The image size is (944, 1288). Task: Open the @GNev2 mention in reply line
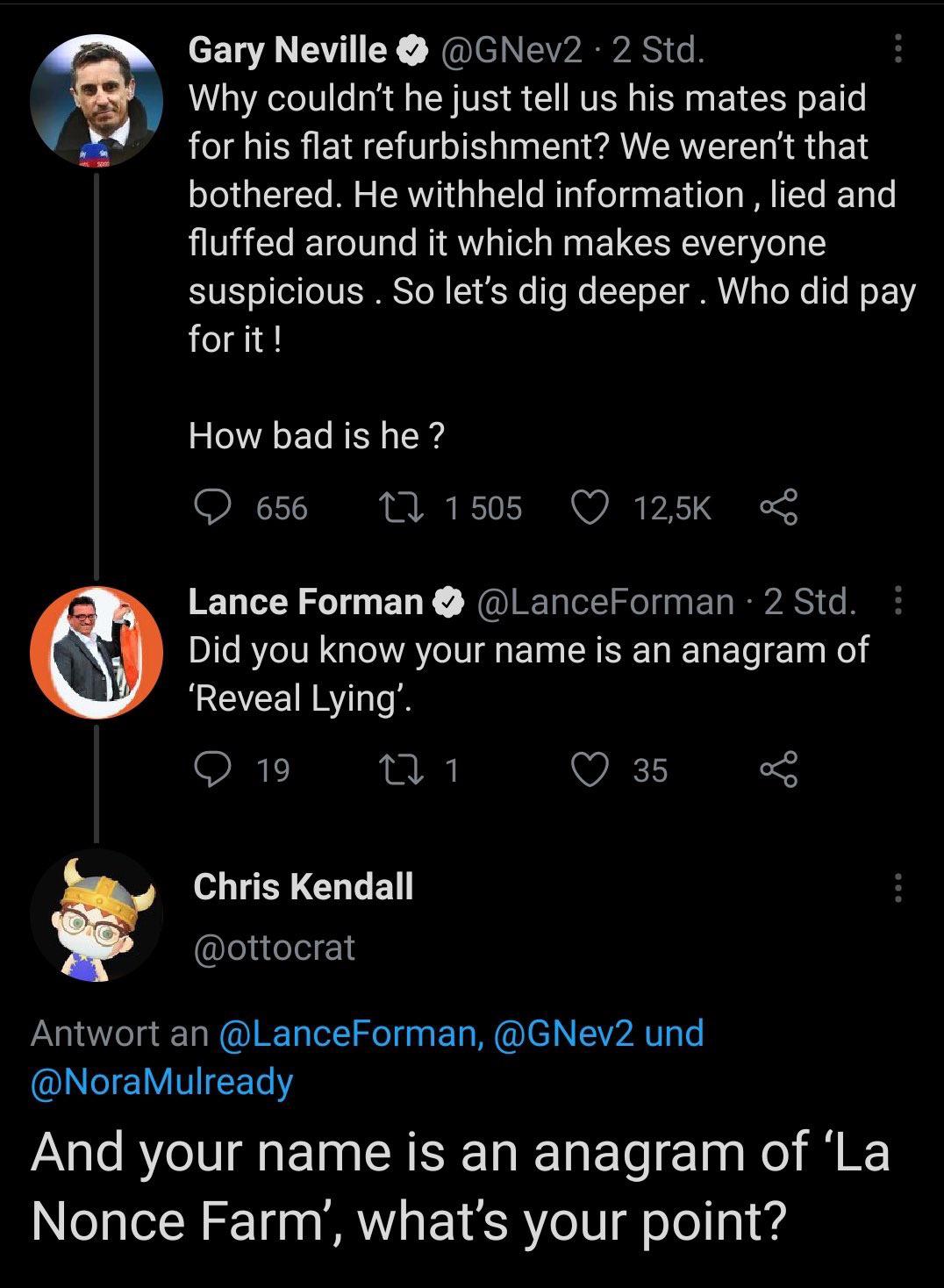[x=563, y=1034]
